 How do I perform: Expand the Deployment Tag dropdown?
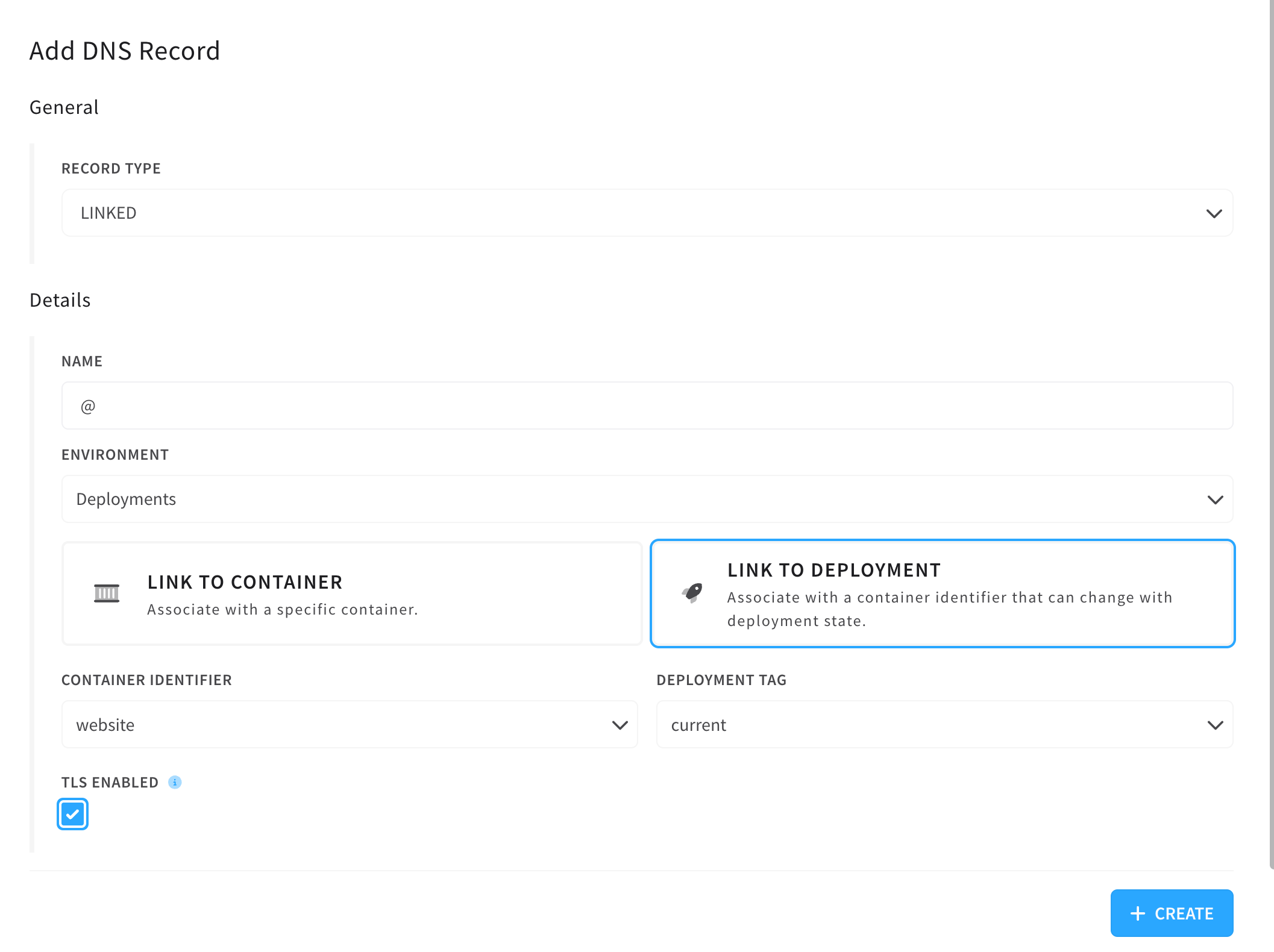point(944,724)
